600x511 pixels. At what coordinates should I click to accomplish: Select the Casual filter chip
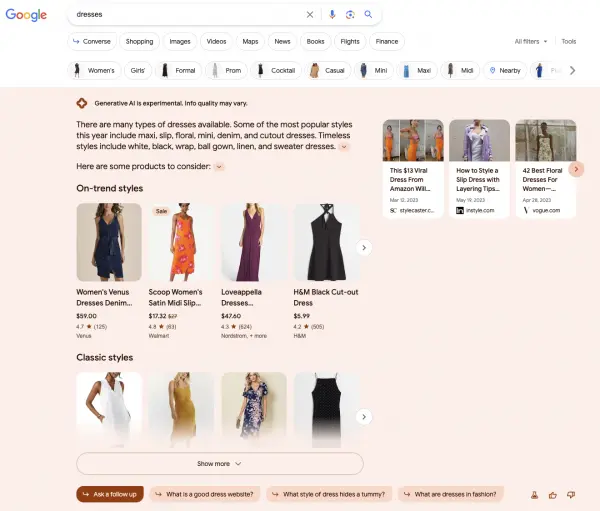[328, 70]
